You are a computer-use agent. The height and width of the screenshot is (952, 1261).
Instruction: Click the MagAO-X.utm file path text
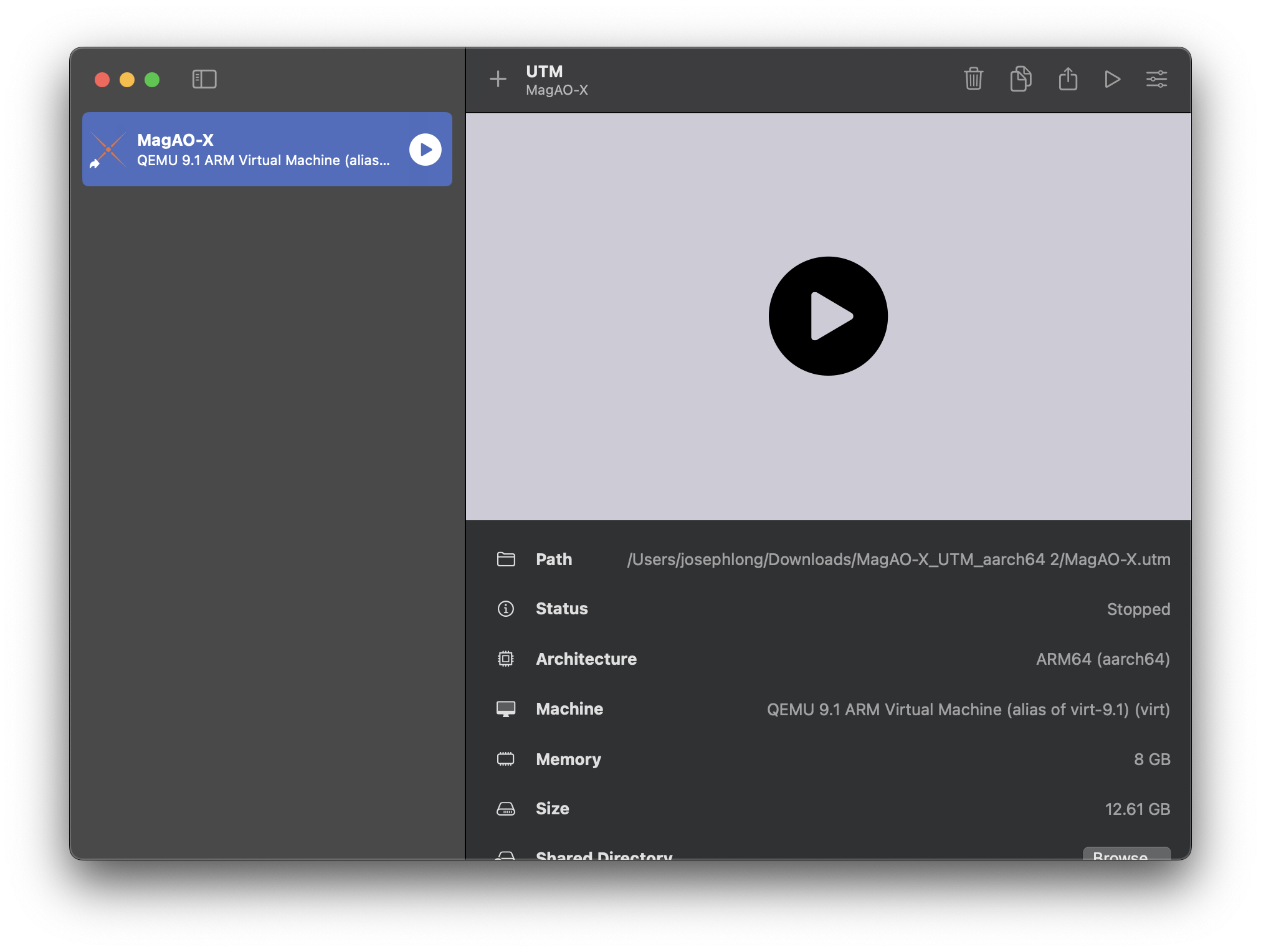898,559
